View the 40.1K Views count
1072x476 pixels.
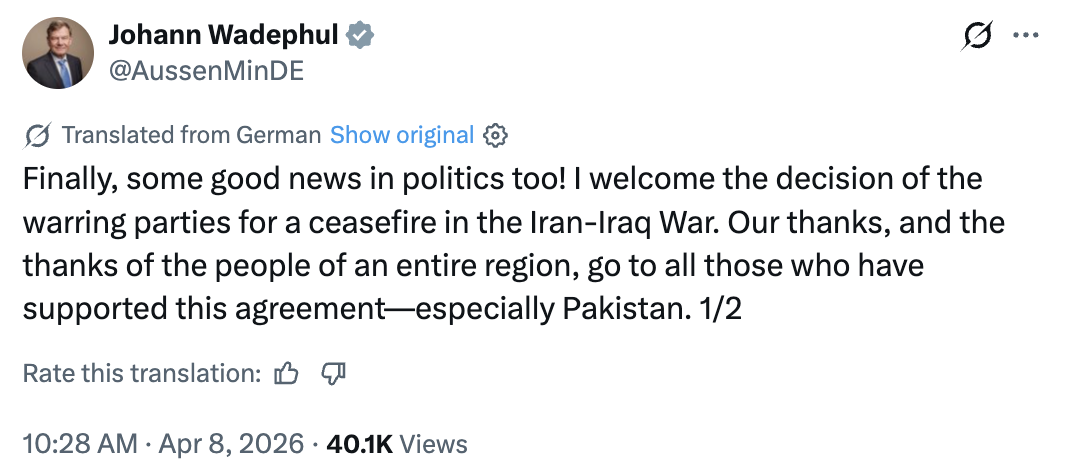click(397, 445)
